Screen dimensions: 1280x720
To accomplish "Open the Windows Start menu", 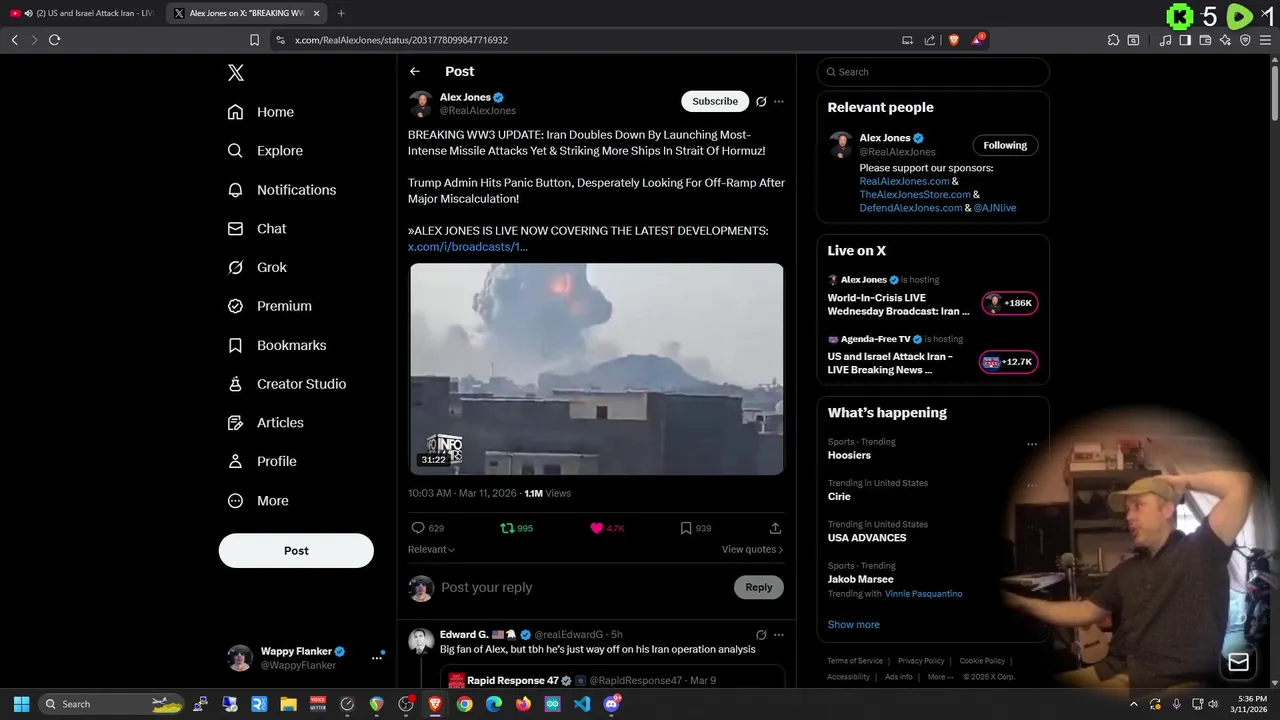I will point(21,704).
